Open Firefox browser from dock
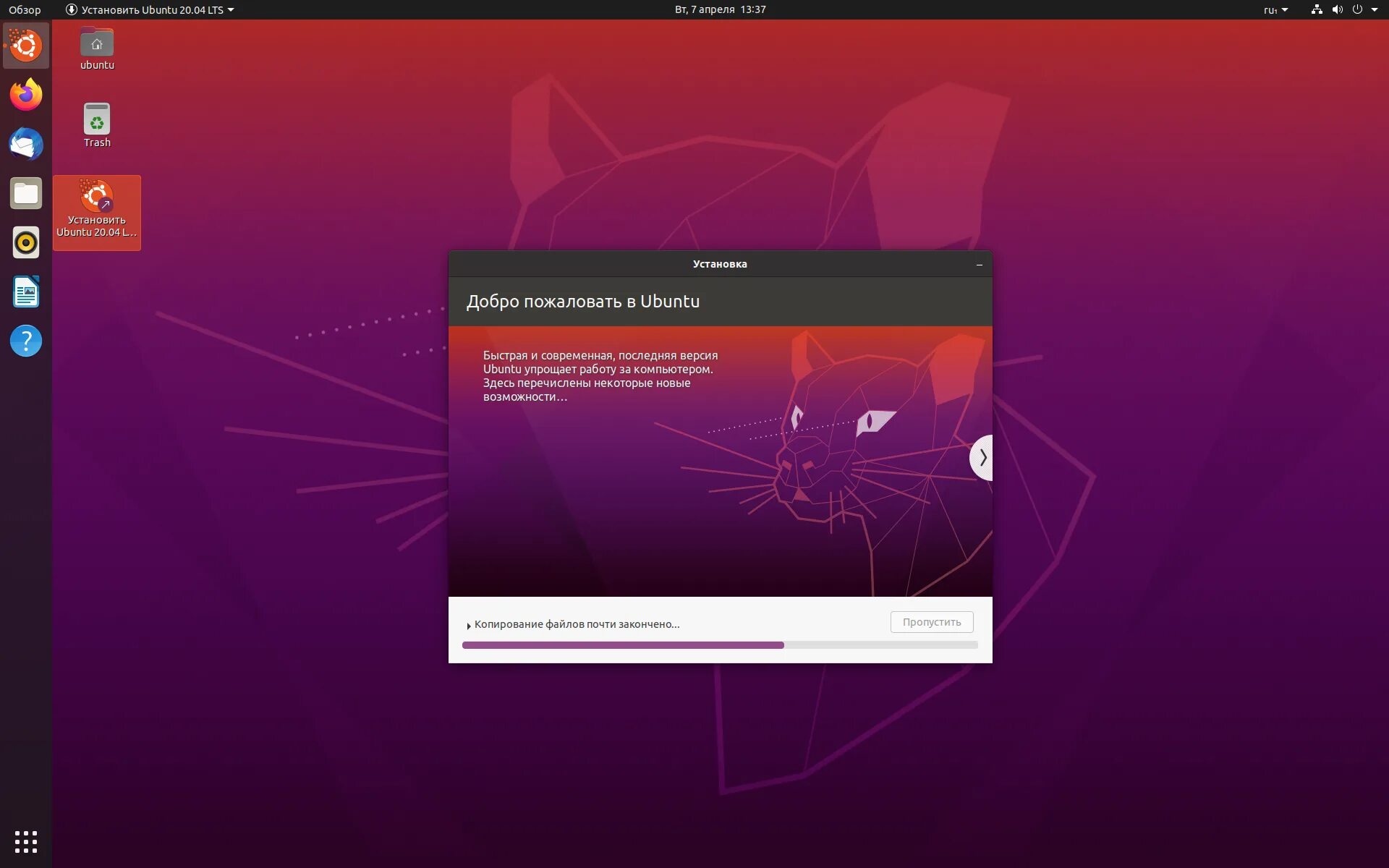This screenshot has height=868, width=1389. pyautogui.click(x=25, y=95)
